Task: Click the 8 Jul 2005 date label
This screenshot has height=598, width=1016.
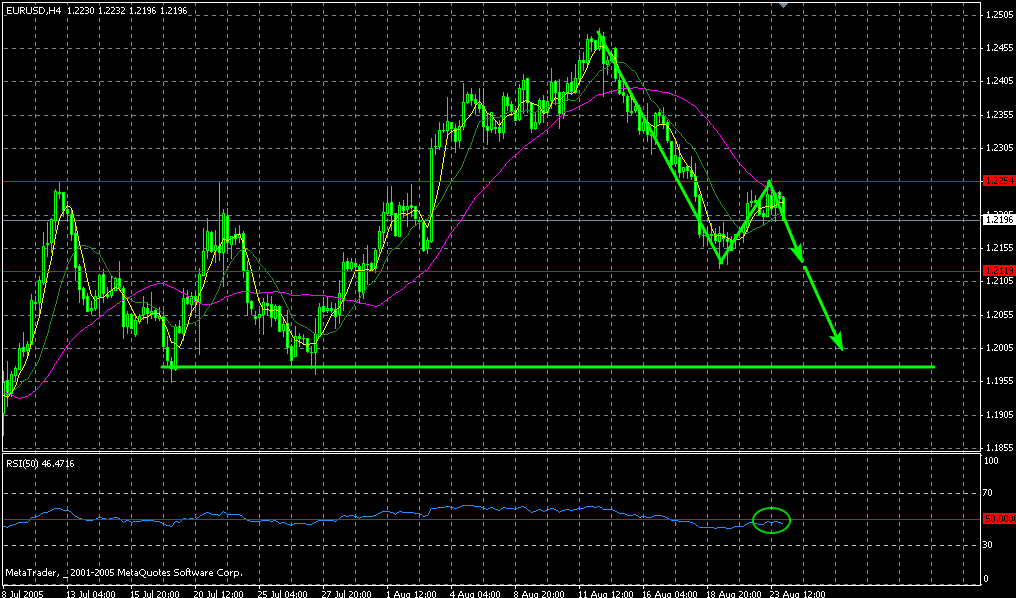Action: tap(23, 593)
